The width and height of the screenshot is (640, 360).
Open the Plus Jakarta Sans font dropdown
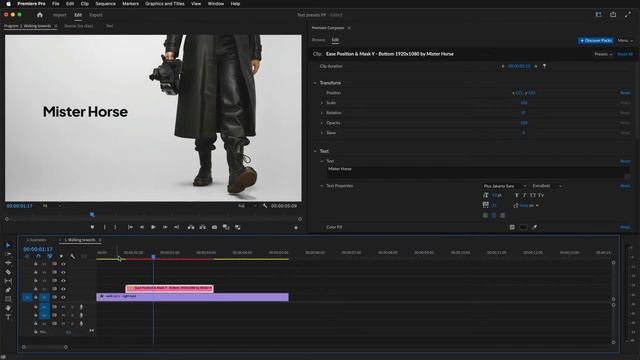click(504, 186)
